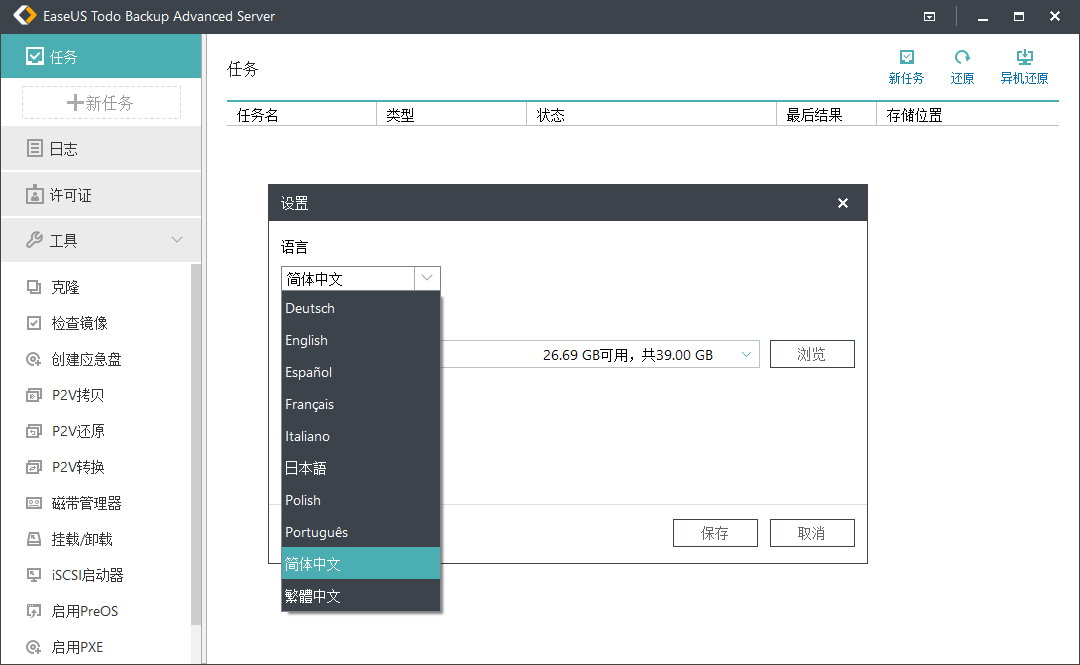Viewport: 1080px width, 665px height.
Task: Click the EaseUS logo in title bar
Action: coord(25,16)
